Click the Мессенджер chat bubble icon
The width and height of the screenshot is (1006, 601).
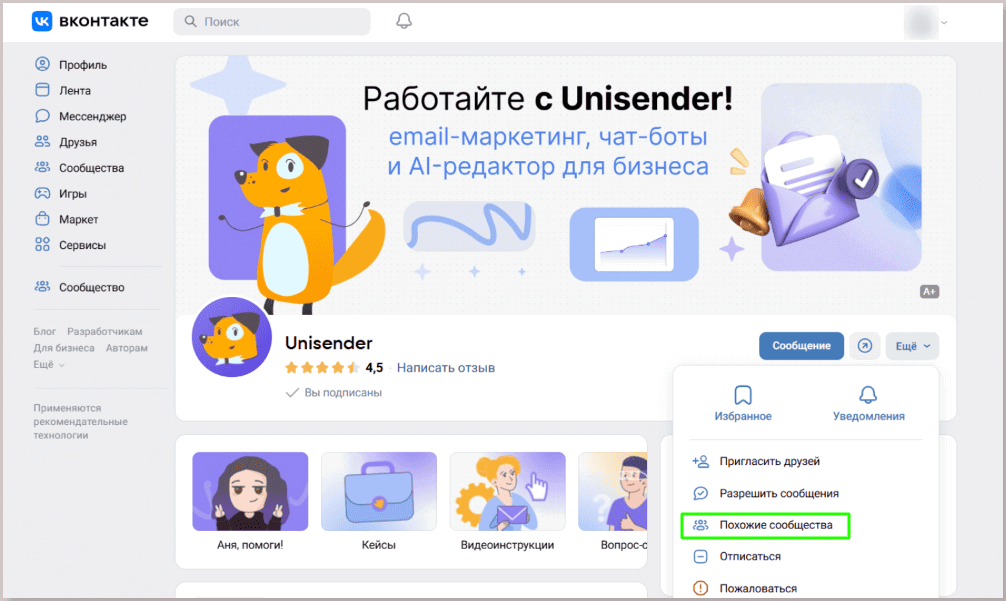point(42,115)
